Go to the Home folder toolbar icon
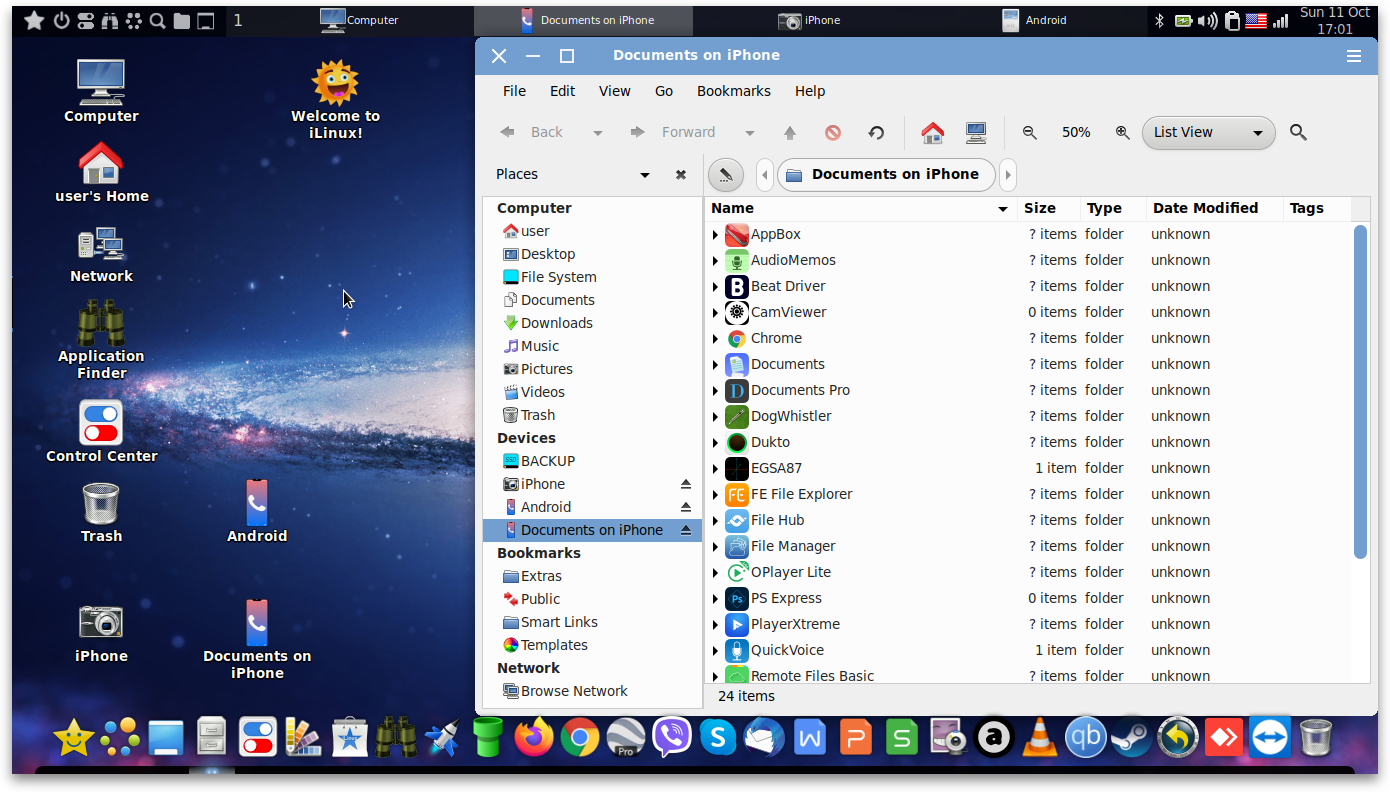This screenshot has width=1390, height=792. click(932, 132)
